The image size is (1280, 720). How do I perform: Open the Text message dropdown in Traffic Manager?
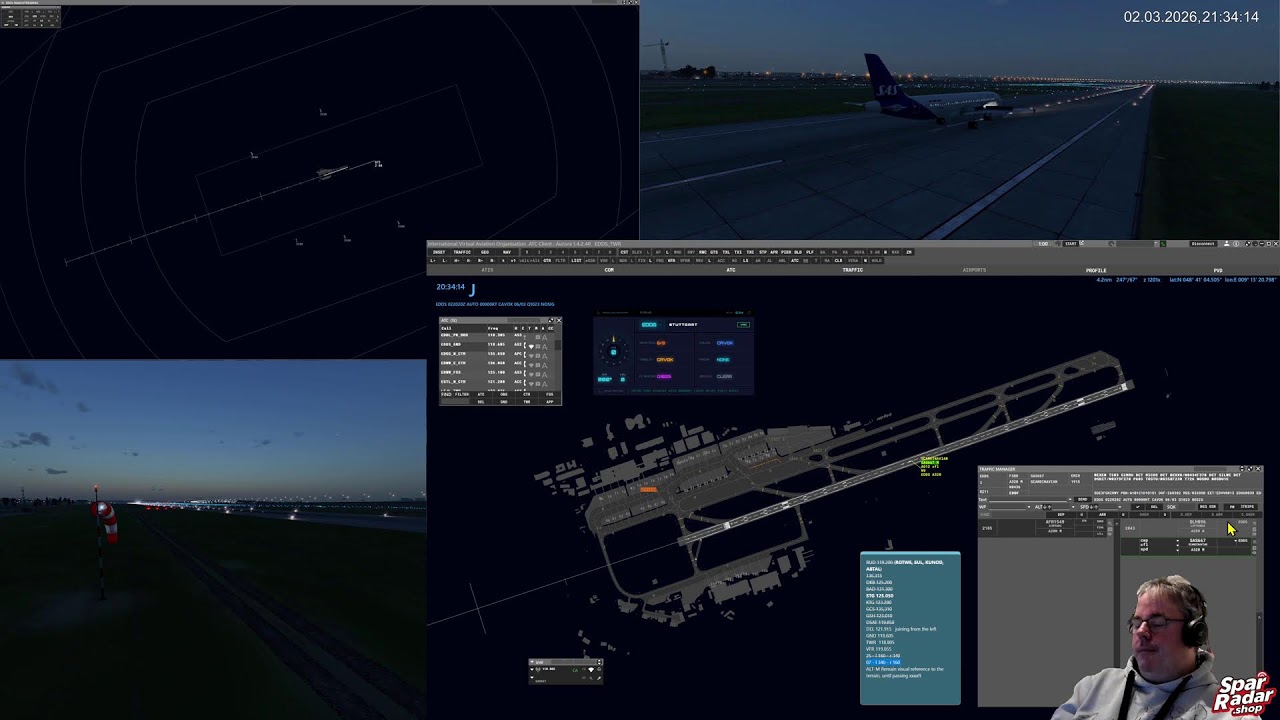[x=1070, y=499]
